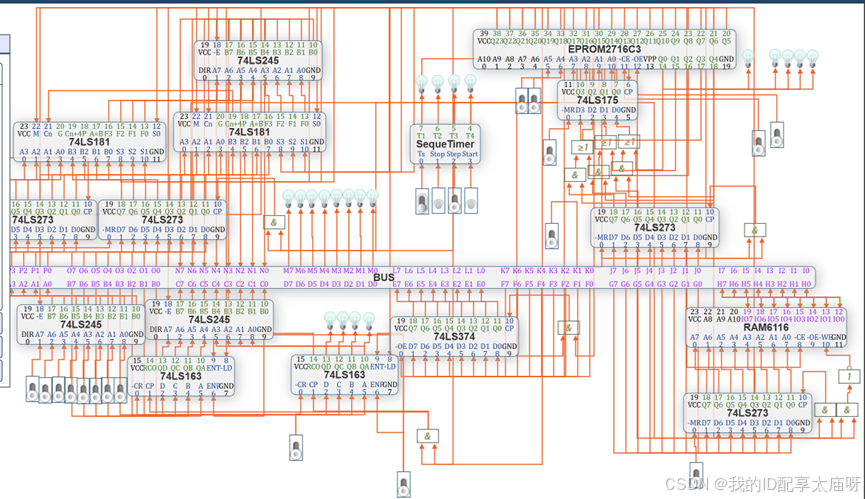The width and height of the screenshot is (865, 499).
Task: Click the BUS pin label L7
Action: (x=397, y=271)
